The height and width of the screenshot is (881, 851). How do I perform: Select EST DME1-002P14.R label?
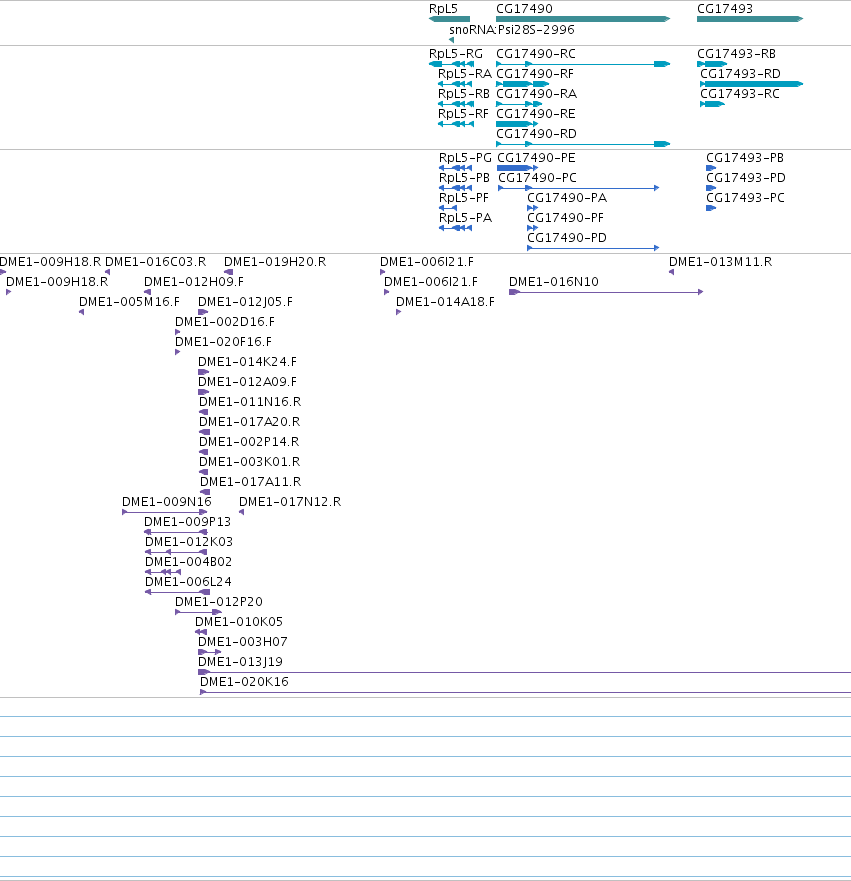pyautogui.click(x=249, y=442)
